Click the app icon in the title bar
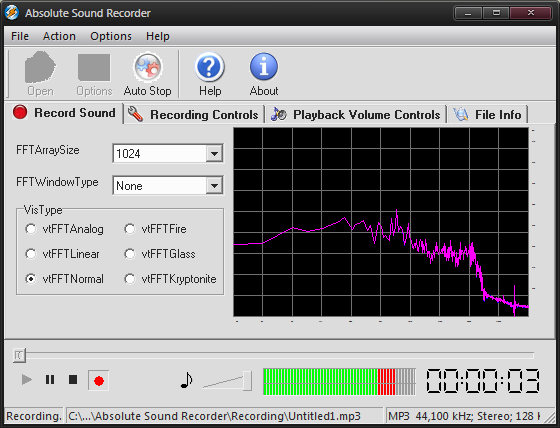The image size is (560, 428). click(x=12, y=13)
